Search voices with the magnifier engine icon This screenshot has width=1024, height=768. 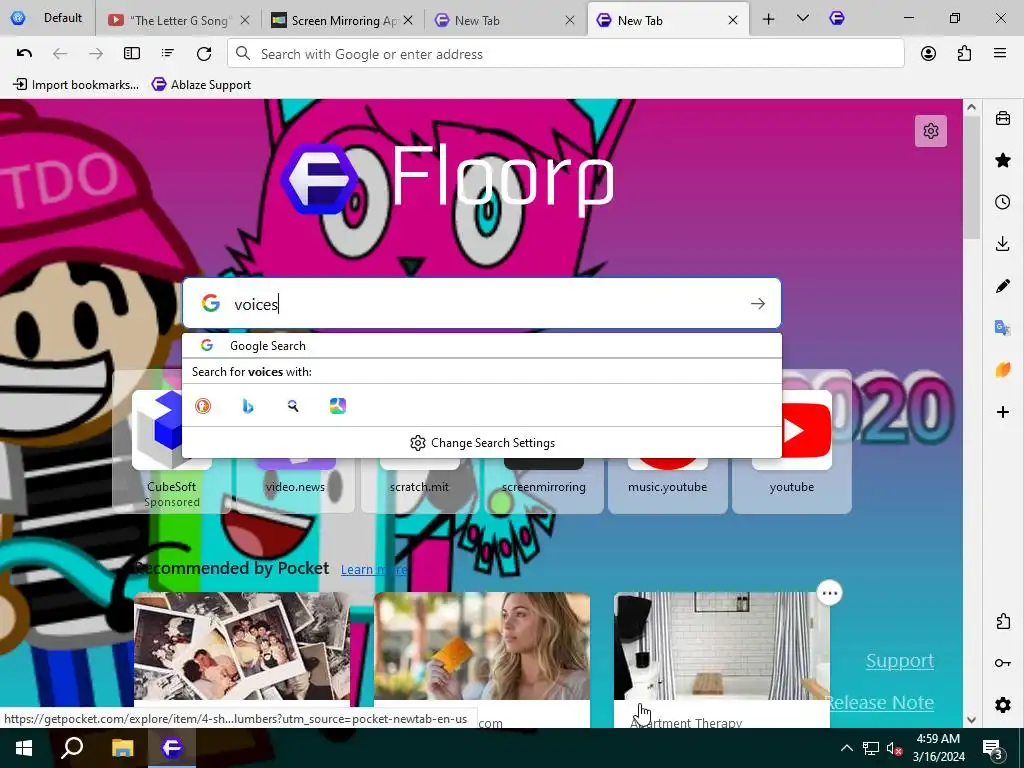293,406
